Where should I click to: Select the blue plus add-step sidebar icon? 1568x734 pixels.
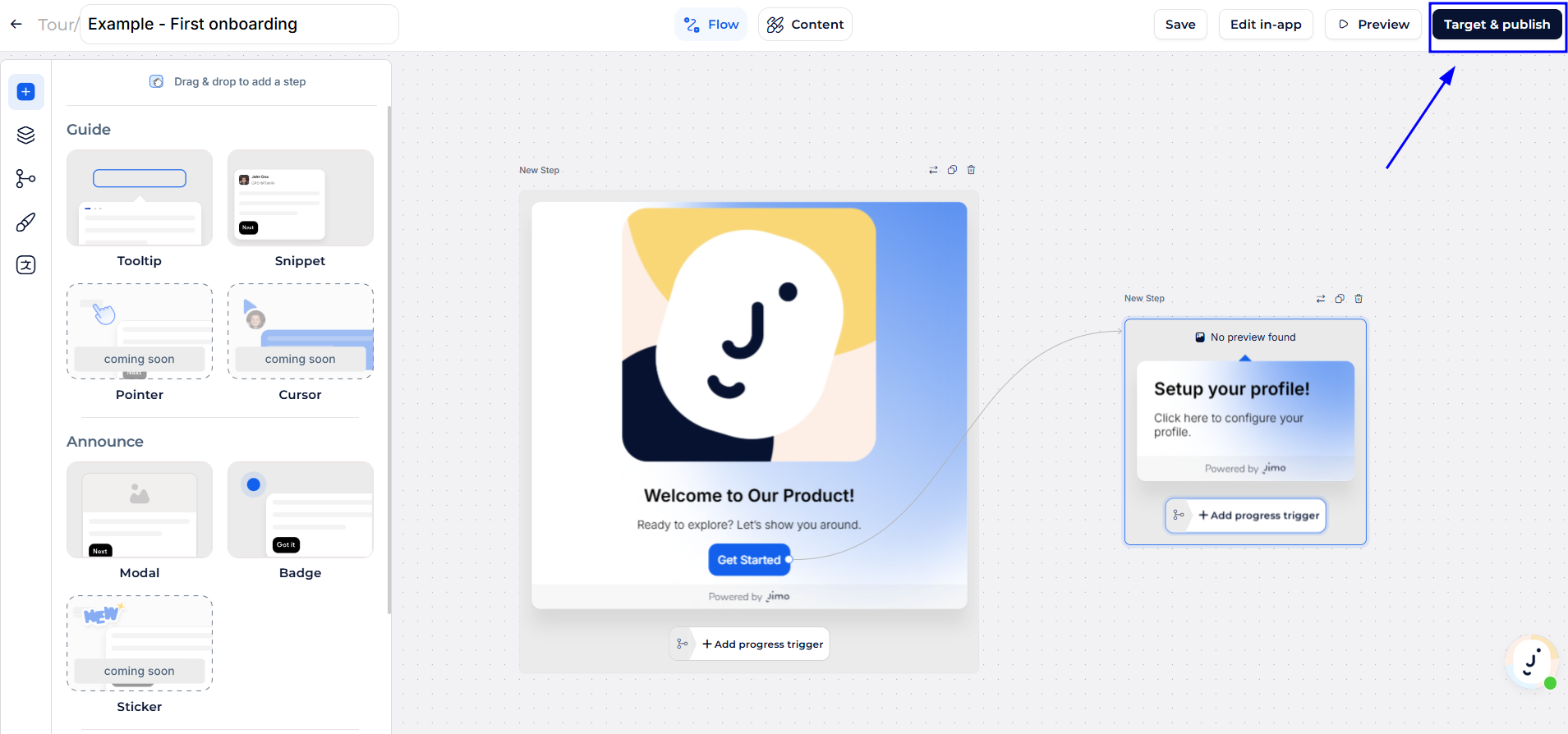pos(26,92)
